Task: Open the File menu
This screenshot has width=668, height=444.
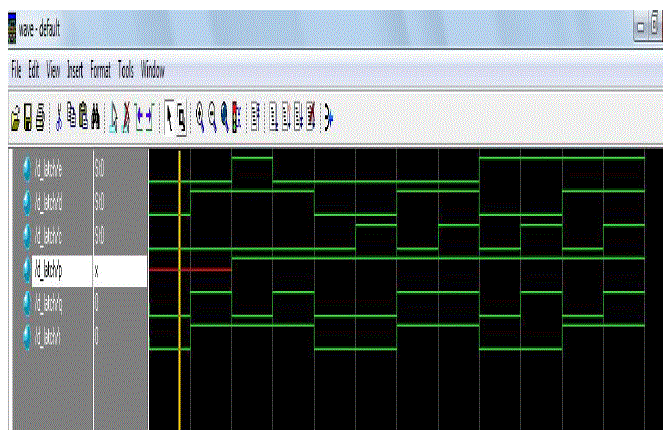Action: pyautogui.click(x=16, y=71)
